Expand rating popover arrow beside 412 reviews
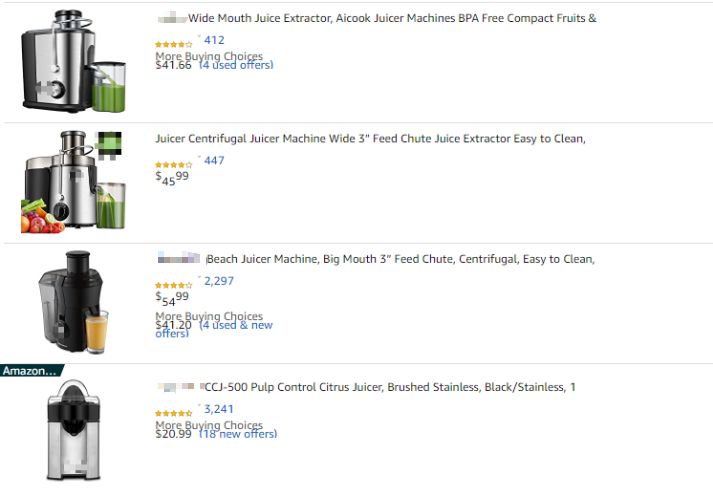 (x=199, y=38)
